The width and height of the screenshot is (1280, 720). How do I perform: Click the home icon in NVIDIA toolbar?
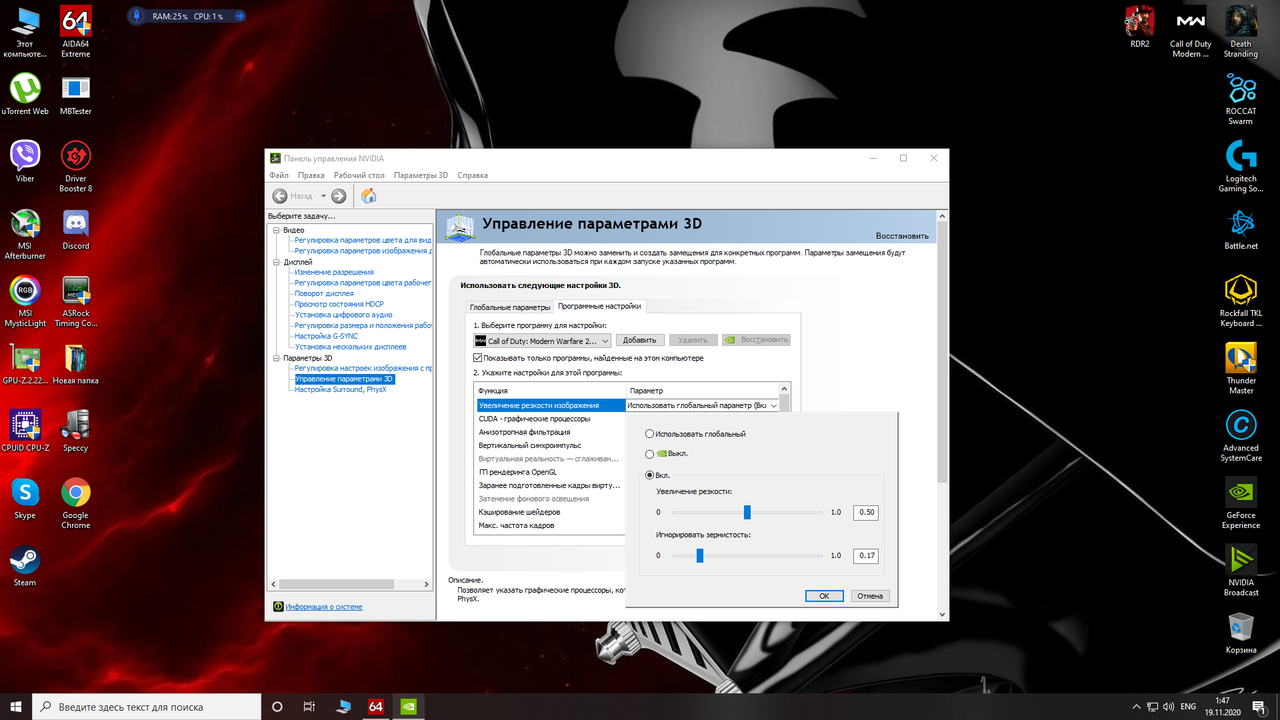click(x=369, y=196)
